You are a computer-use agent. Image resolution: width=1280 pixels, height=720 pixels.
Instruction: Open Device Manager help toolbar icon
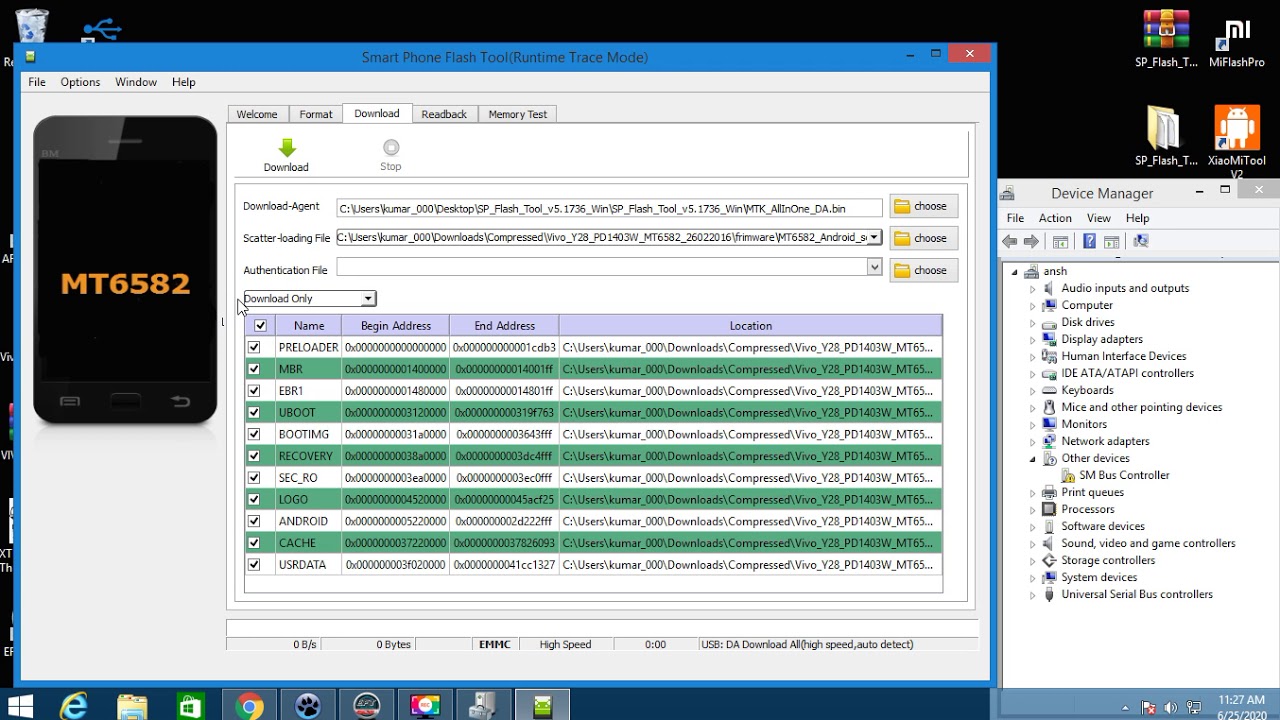coord(1089,241)
